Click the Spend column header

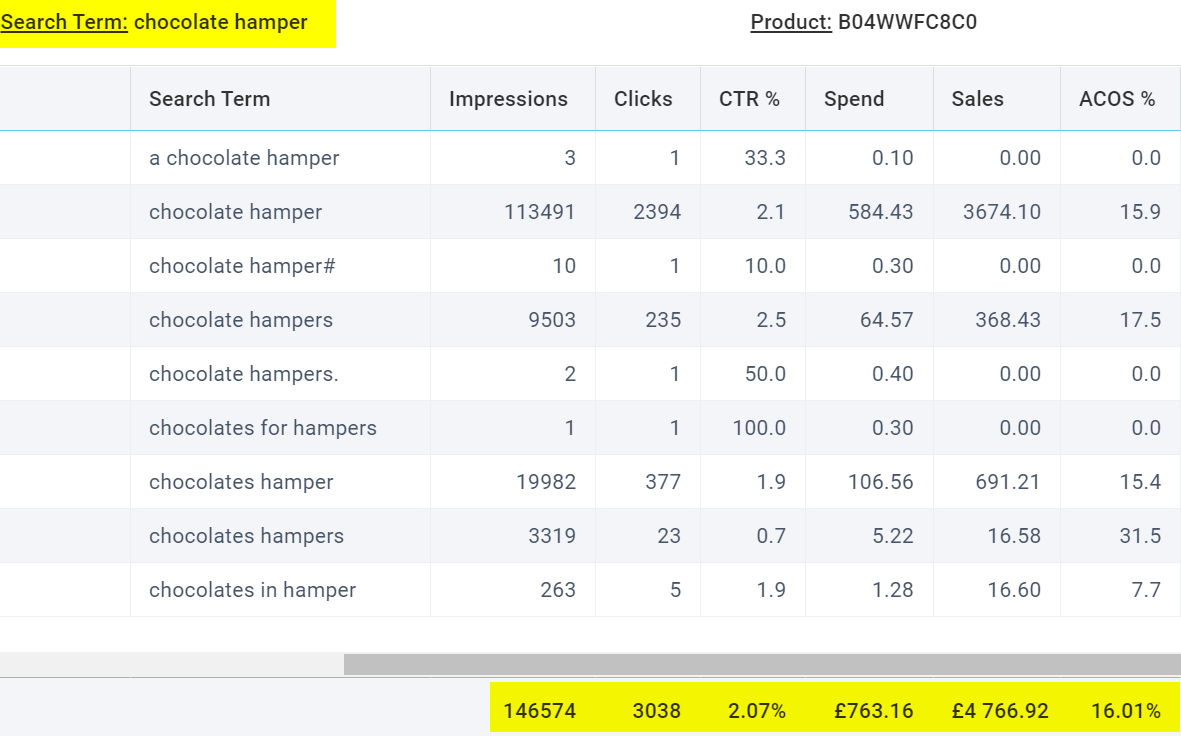[x=854, y=99]
